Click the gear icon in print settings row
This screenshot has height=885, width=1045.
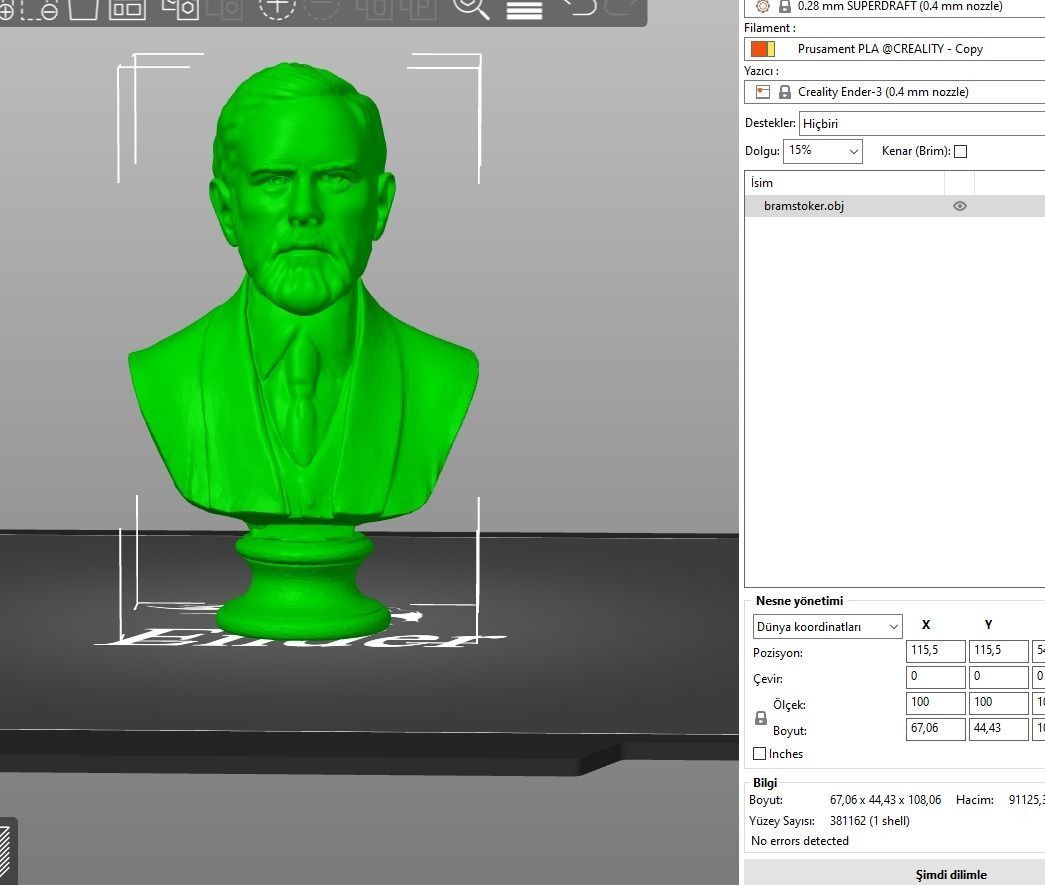click(762, 6)
